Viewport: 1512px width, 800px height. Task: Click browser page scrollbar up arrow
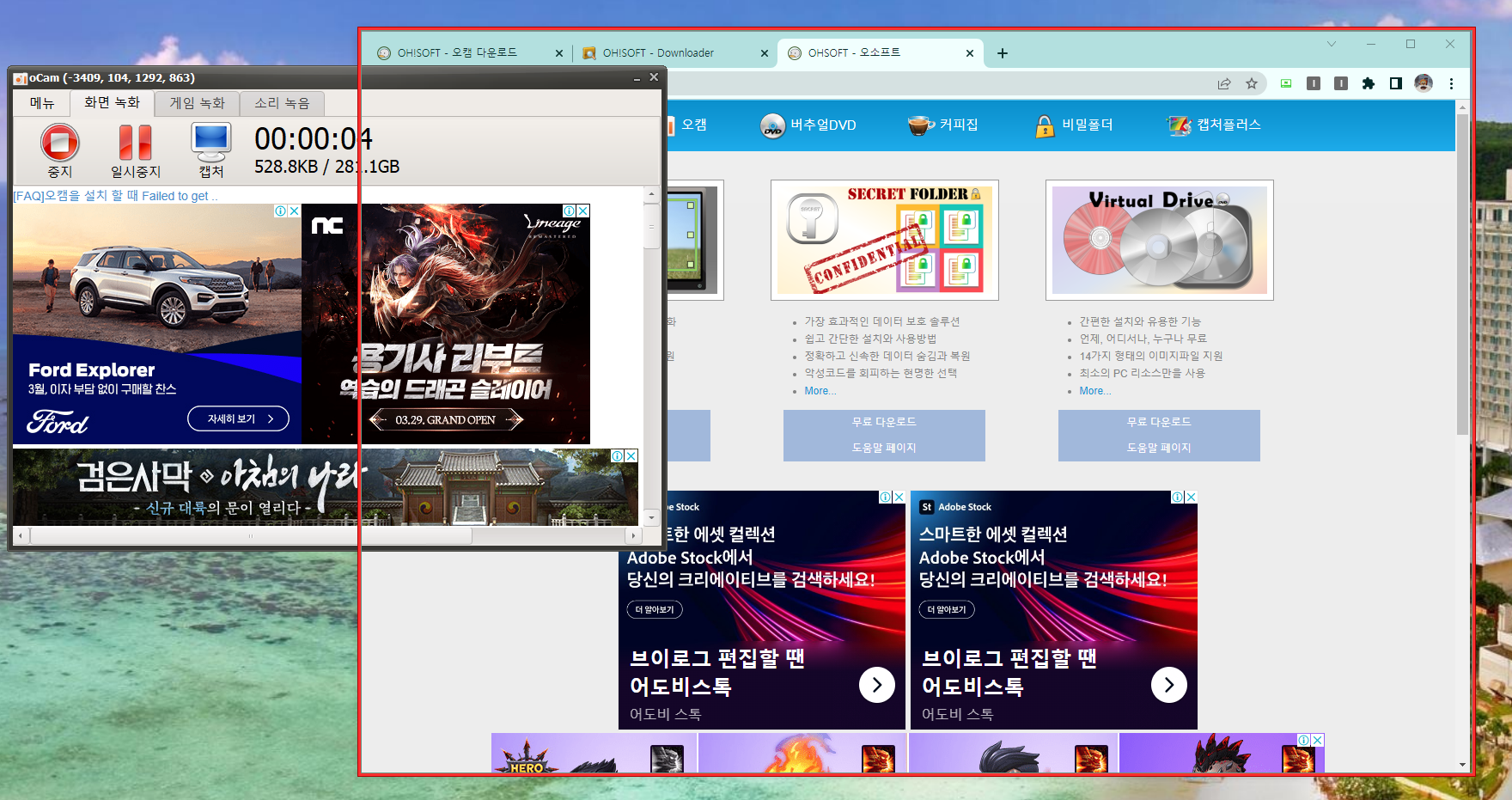[1462, 108]
